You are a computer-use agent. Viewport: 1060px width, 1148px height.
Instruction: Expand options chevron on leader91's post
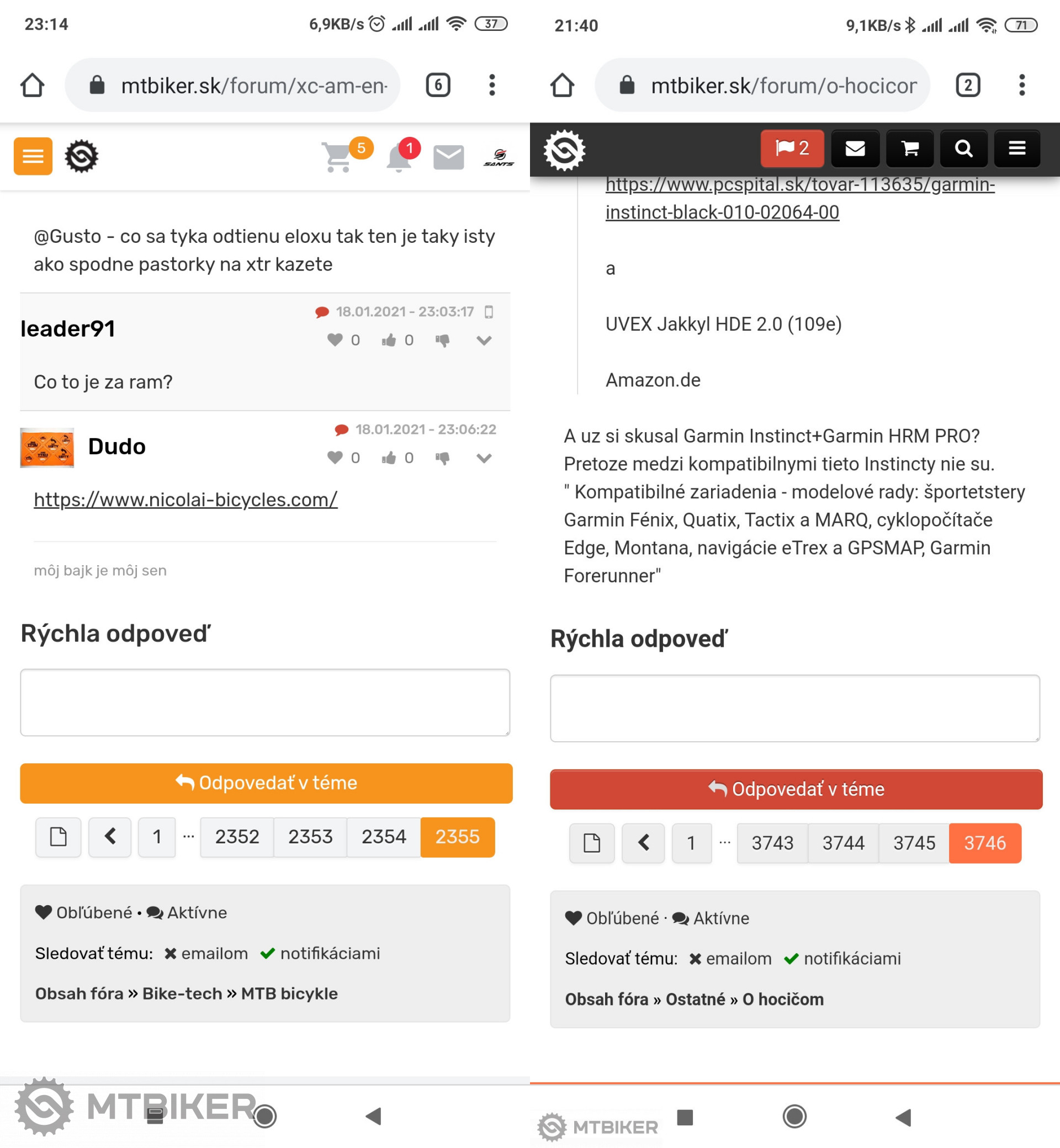(484, 341)
